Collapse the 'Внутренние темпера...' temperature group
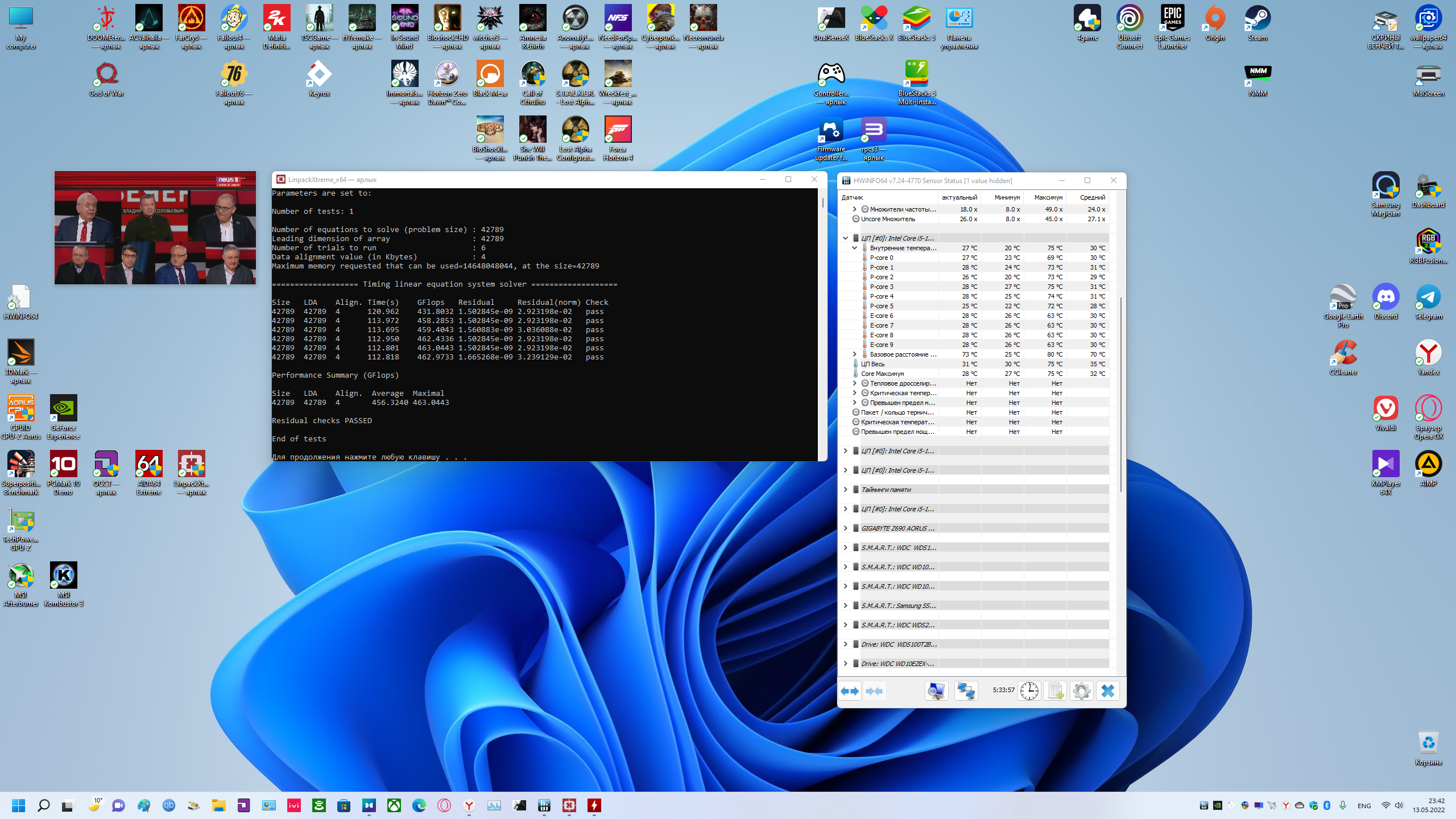Viewport: 1456px width, 819px height. [854, 248]
